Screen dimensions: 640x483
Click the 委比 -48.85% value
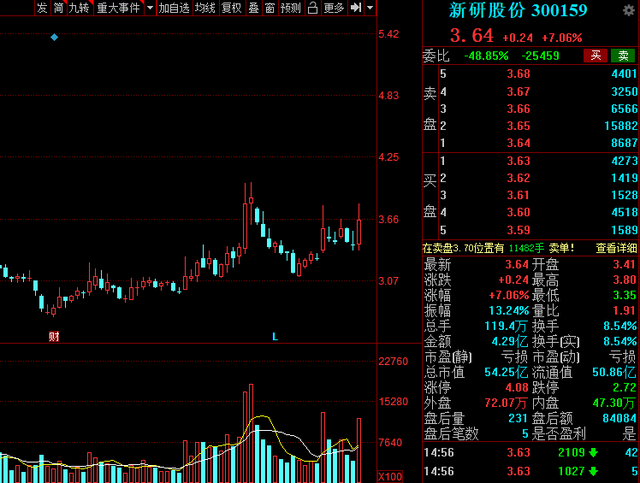(x=486, y=56)
